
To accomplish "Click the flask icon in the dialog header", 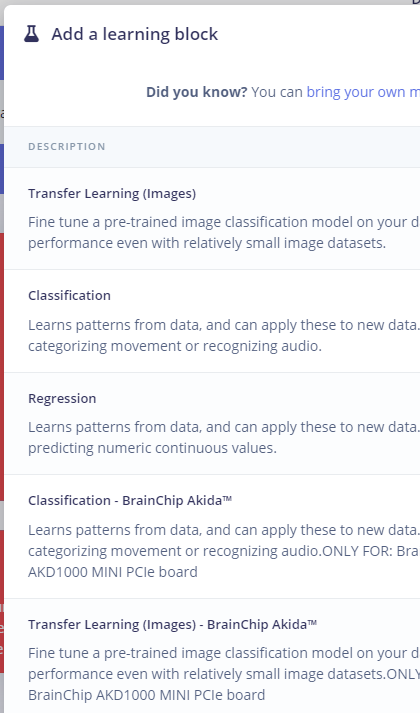I will [31, 34].
